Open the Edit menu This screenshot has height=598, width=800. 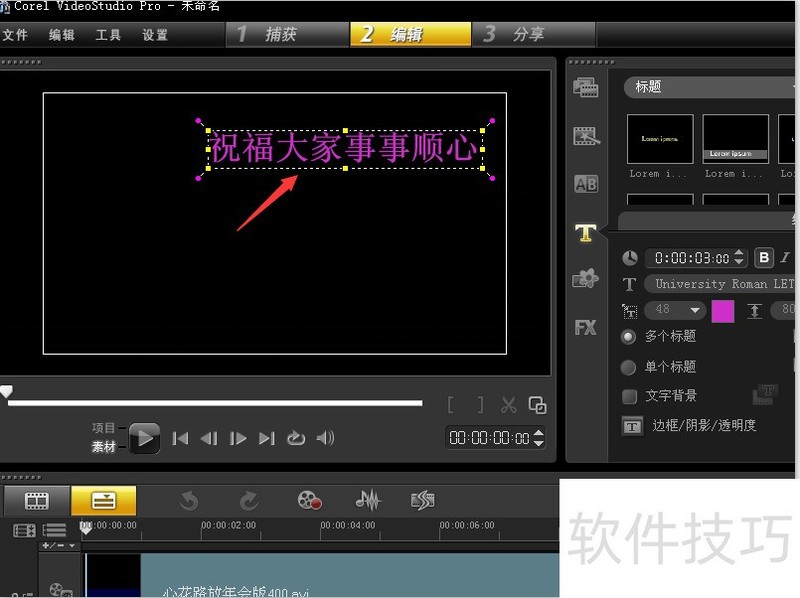tap(62, 35)
